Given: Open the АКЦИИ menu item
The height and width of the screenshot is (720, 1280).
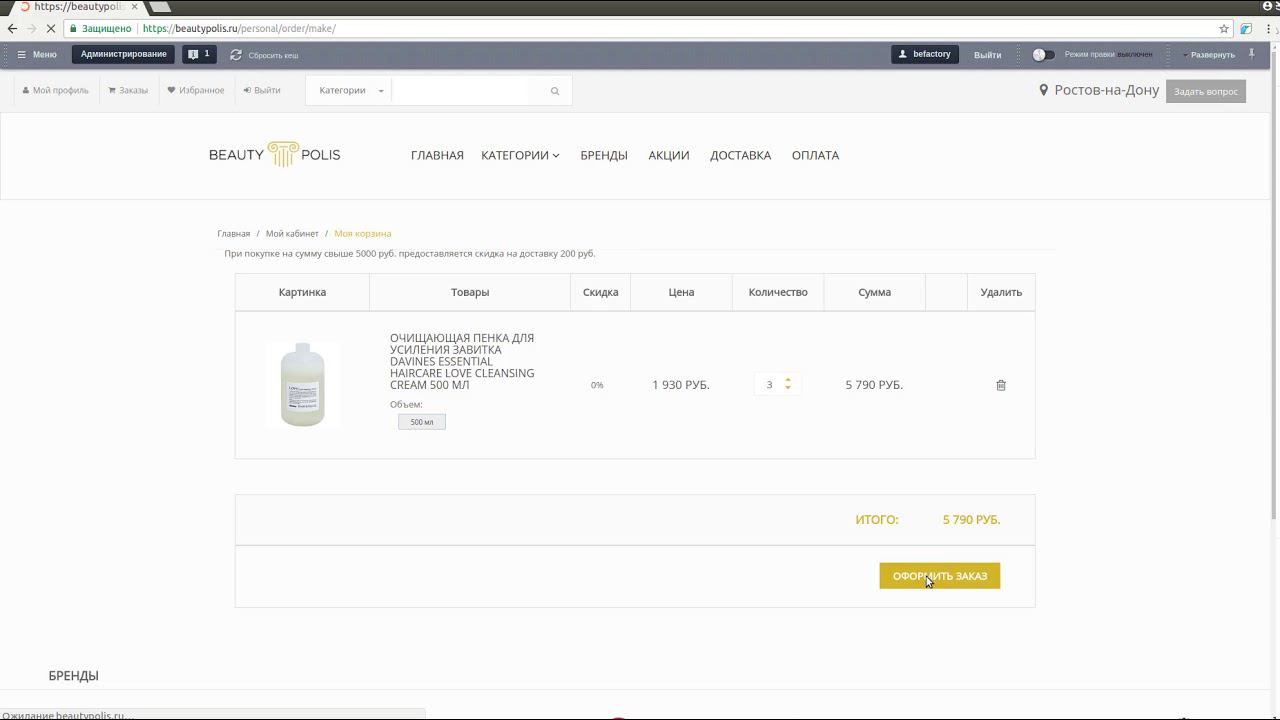Looking at the screenshot, I should point(669,155).
